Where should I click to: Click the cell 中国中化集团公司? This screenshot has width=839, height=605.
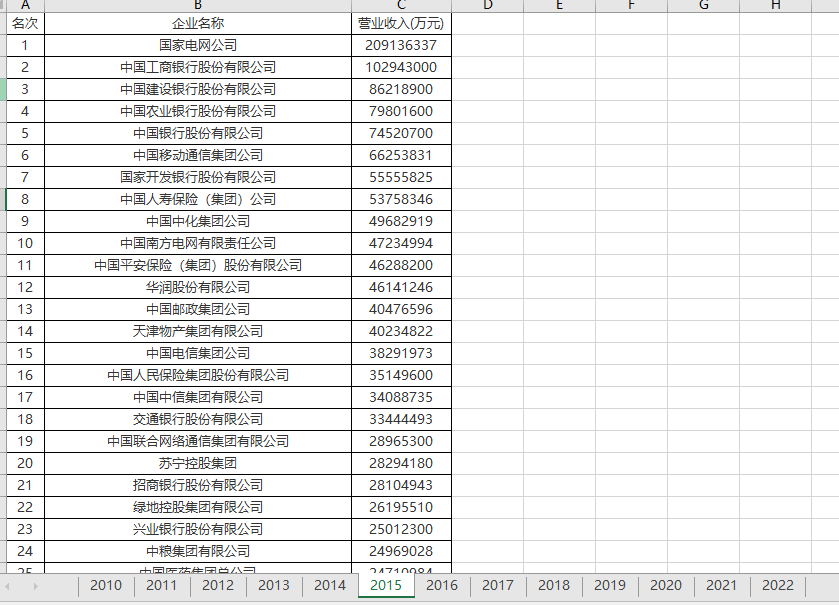[x=198, y=221]
